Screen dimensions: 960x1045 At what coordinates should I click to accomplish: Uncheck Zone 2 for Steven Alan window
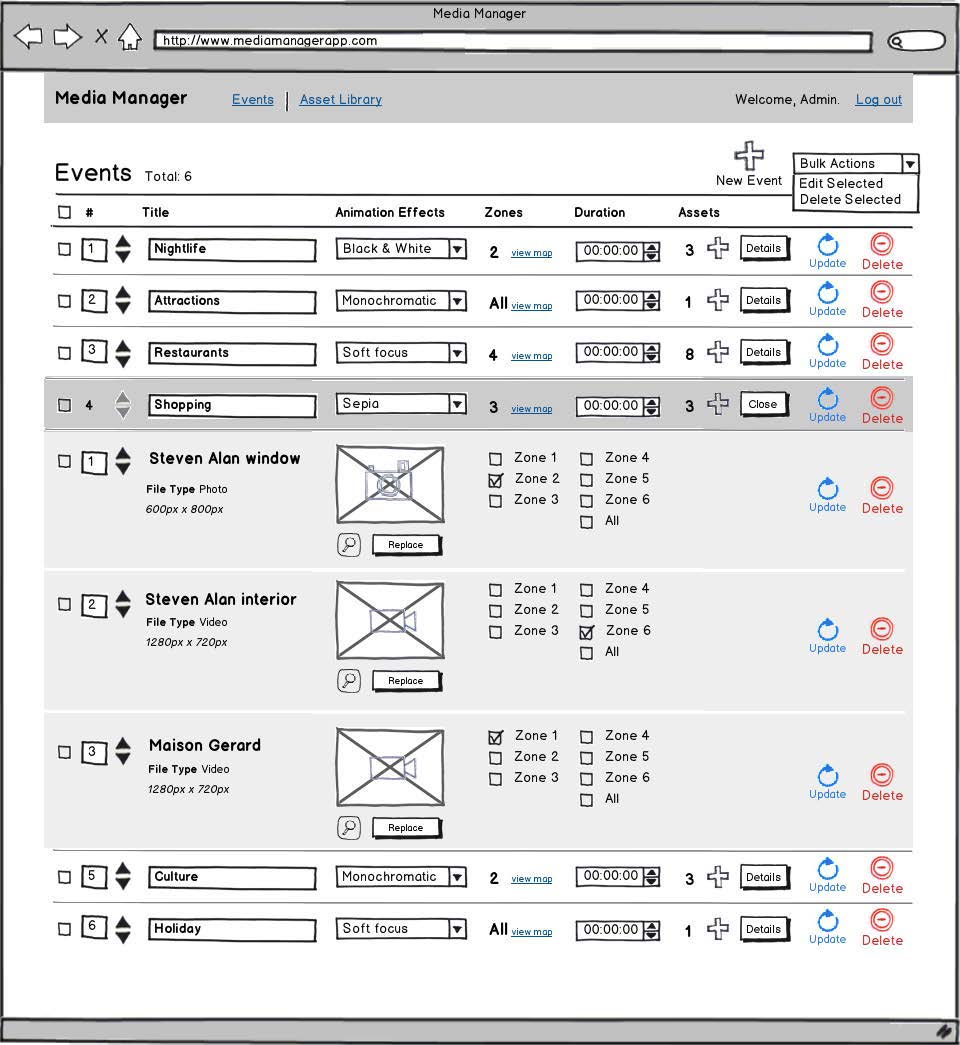point(495,480)
